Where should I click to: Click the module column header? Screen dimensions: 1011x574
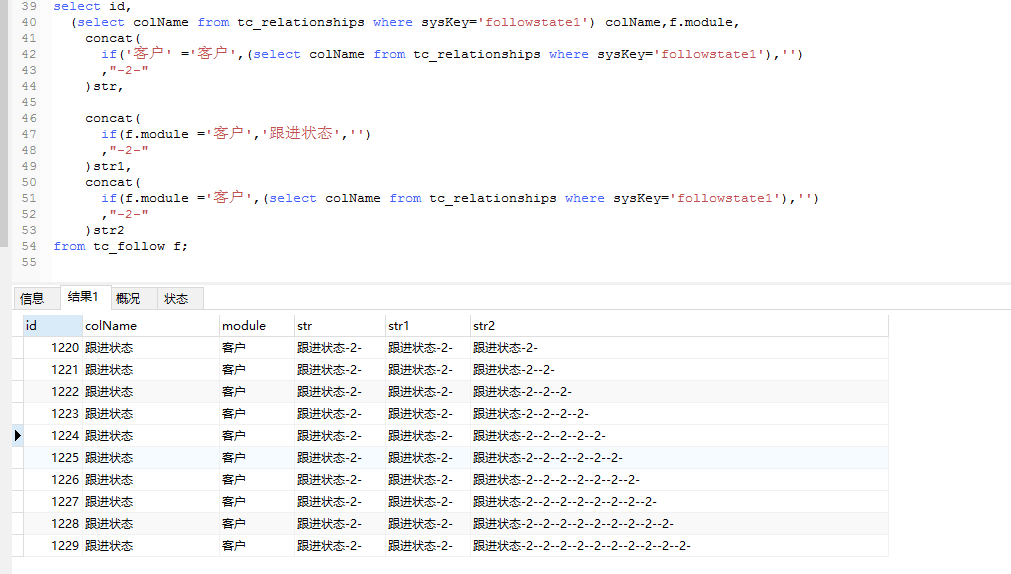tap(257, 326)
